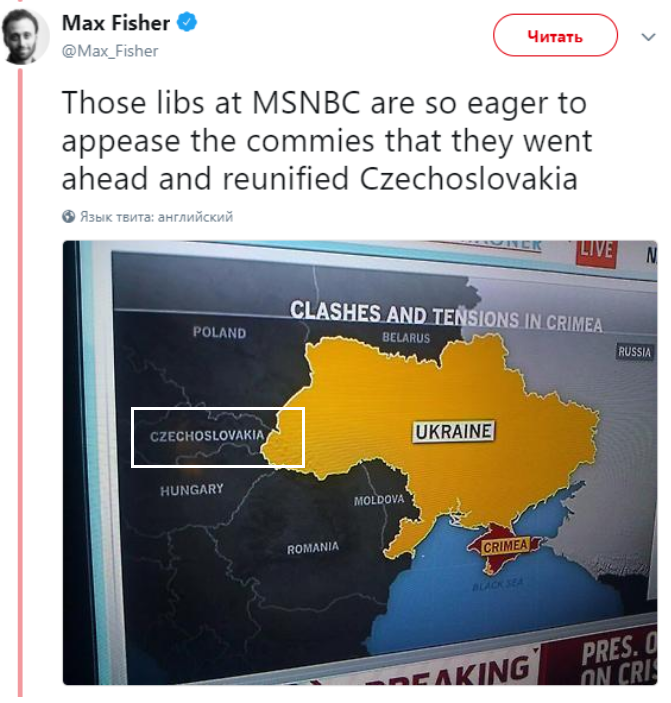Click the ROMANIA label on the map
This screenshot has height=703, width=671.
pos(312,548)
